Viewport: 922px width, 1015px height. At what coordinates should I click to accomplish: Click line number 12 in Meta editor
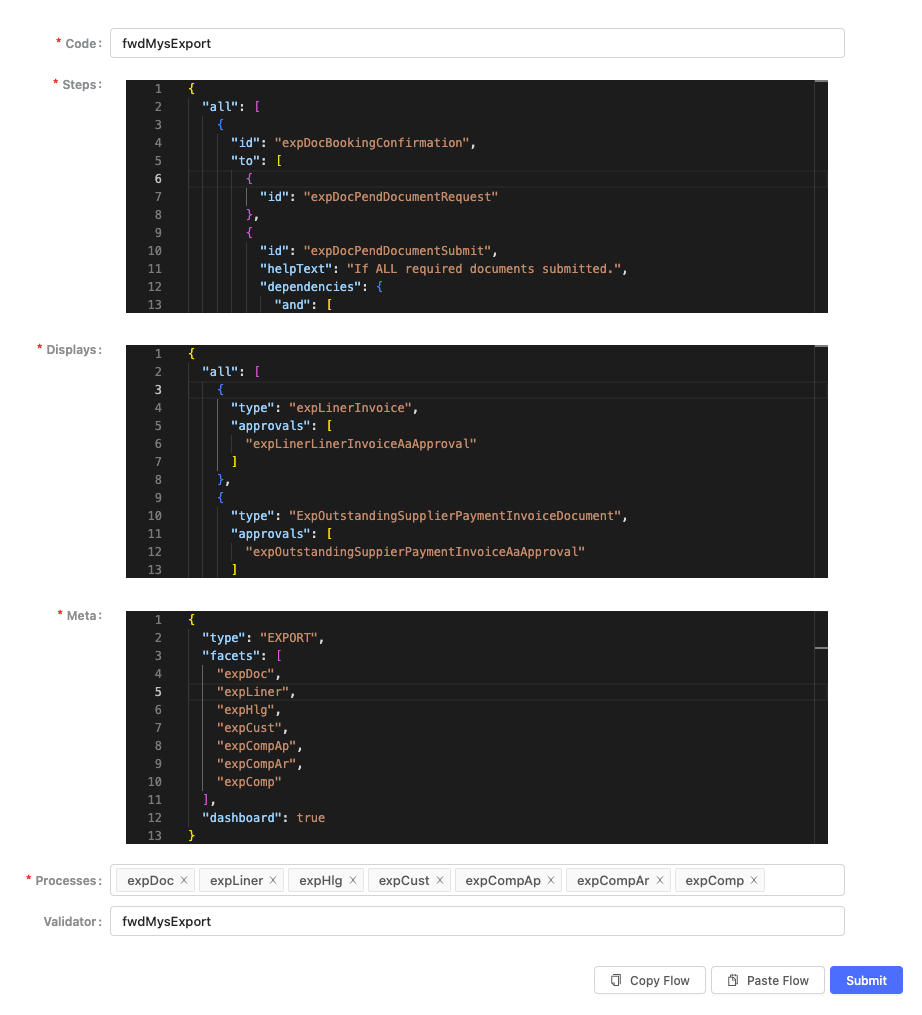point(155,818)
